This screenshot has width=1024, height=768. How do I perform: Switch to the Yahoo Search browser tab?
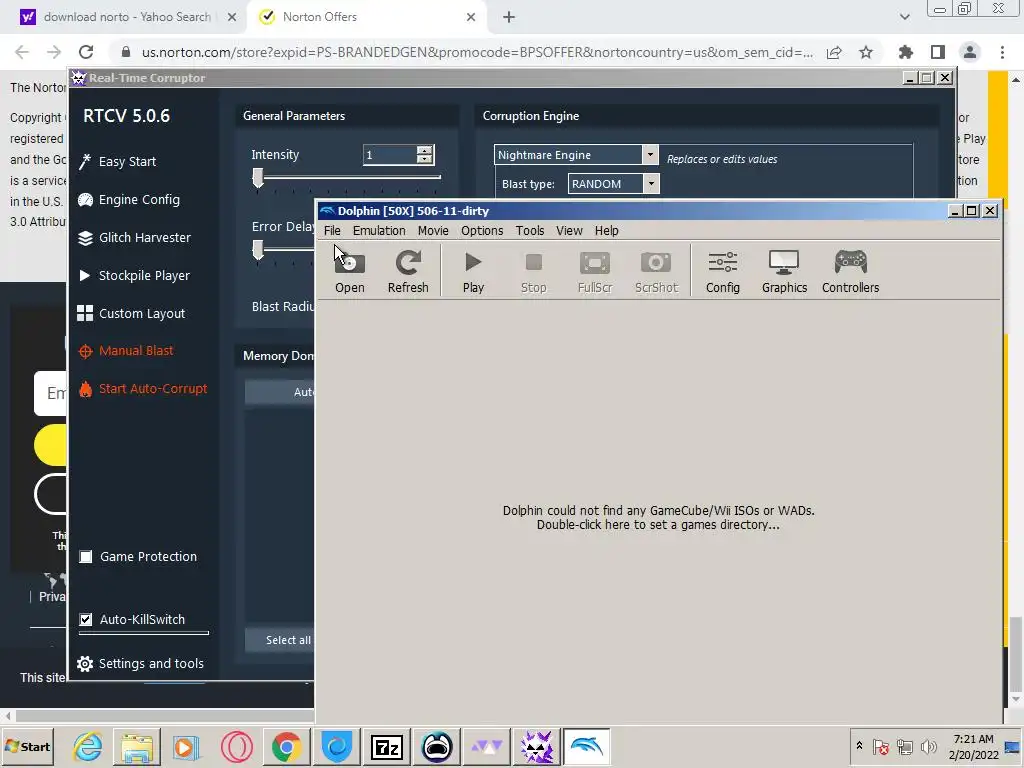127,17
